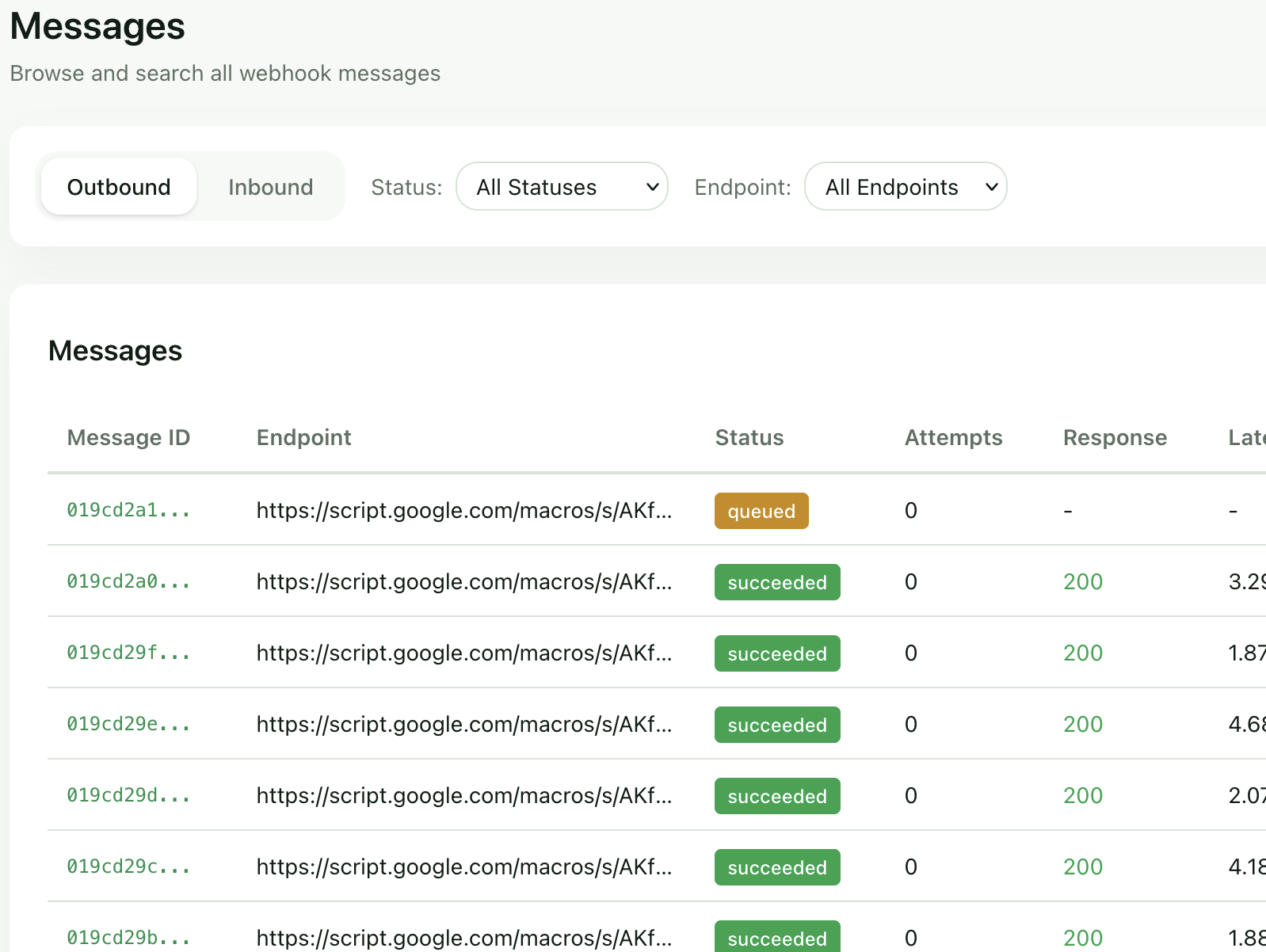Expand the All Endpoints dropdown
The image size is (1266, 952).
coord(905,187)
